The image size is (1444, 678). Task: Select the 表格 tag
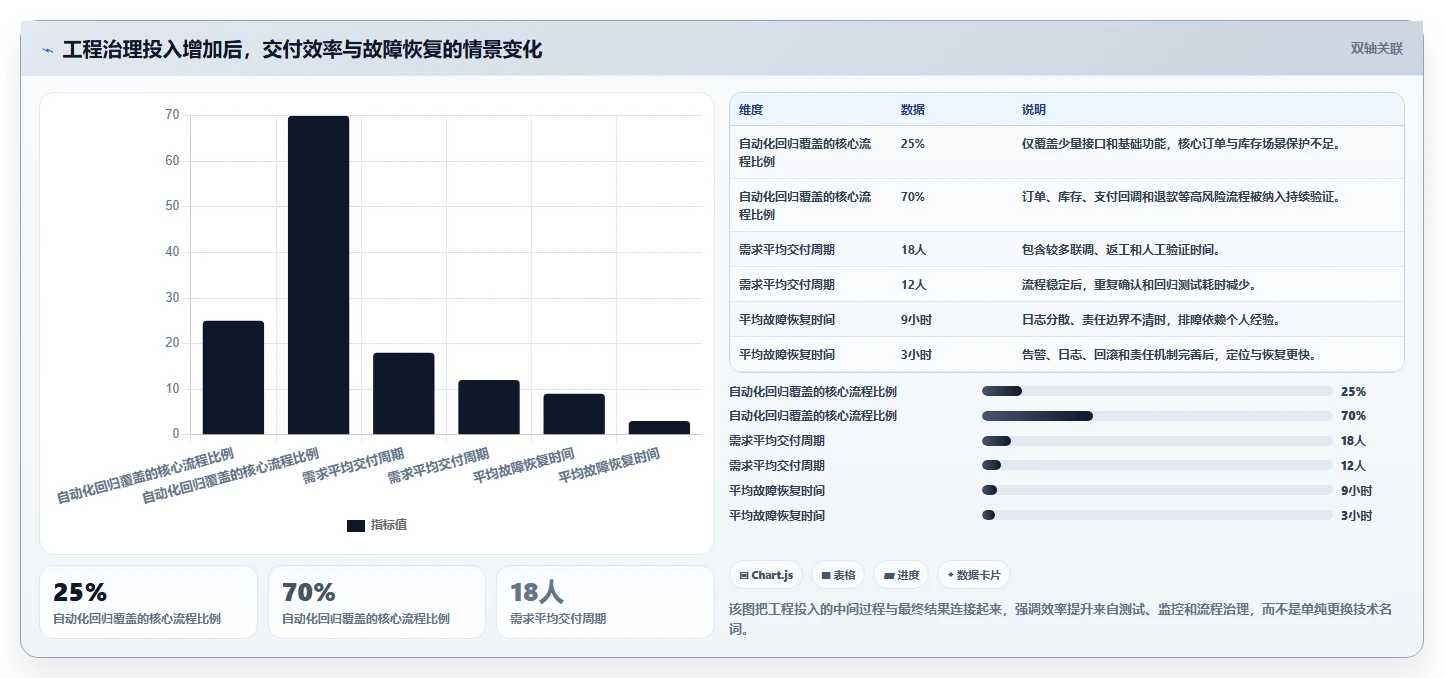point(838,575)
